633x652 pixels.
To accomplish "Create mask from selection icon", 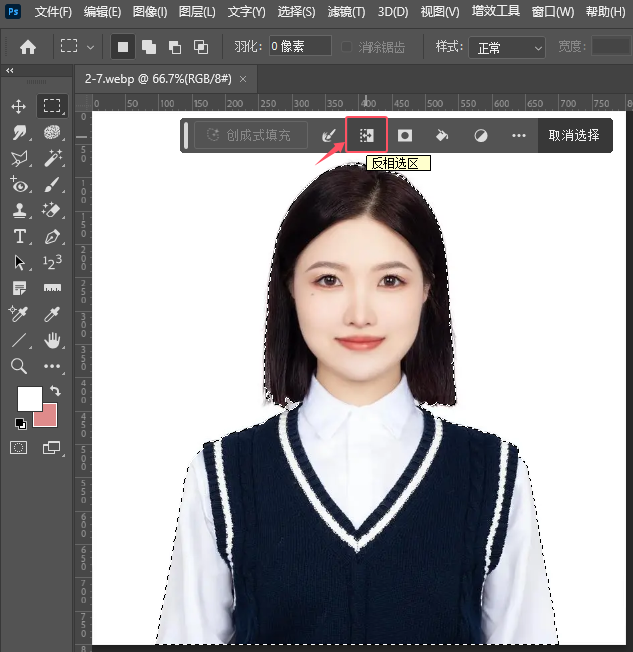I will click(x=405, y=135).
